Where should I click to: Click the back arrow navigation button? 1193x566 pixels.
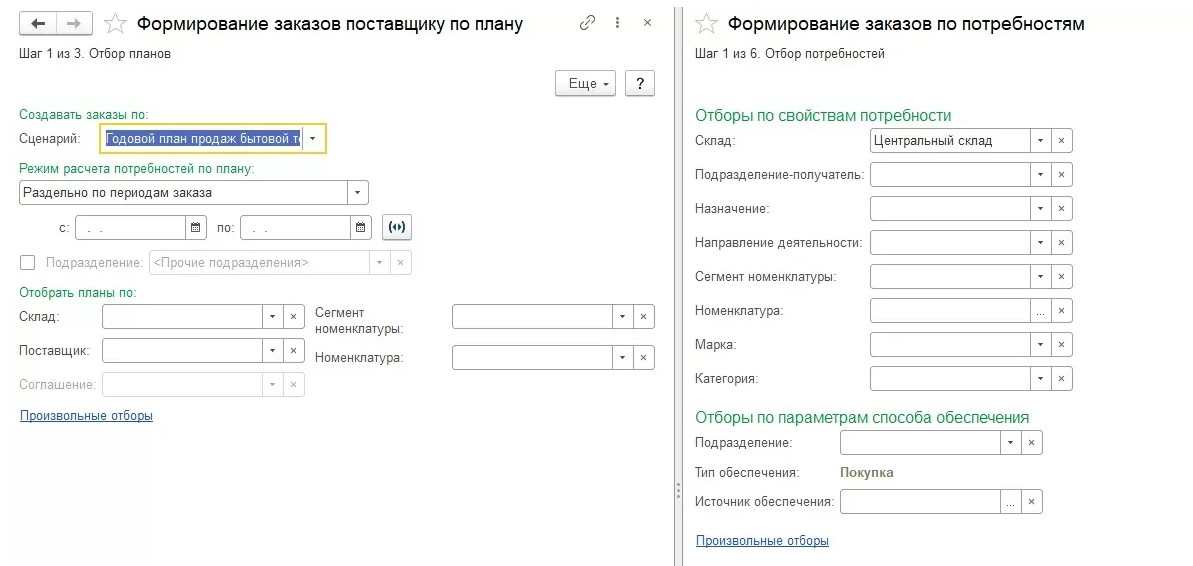pos(37,24)
